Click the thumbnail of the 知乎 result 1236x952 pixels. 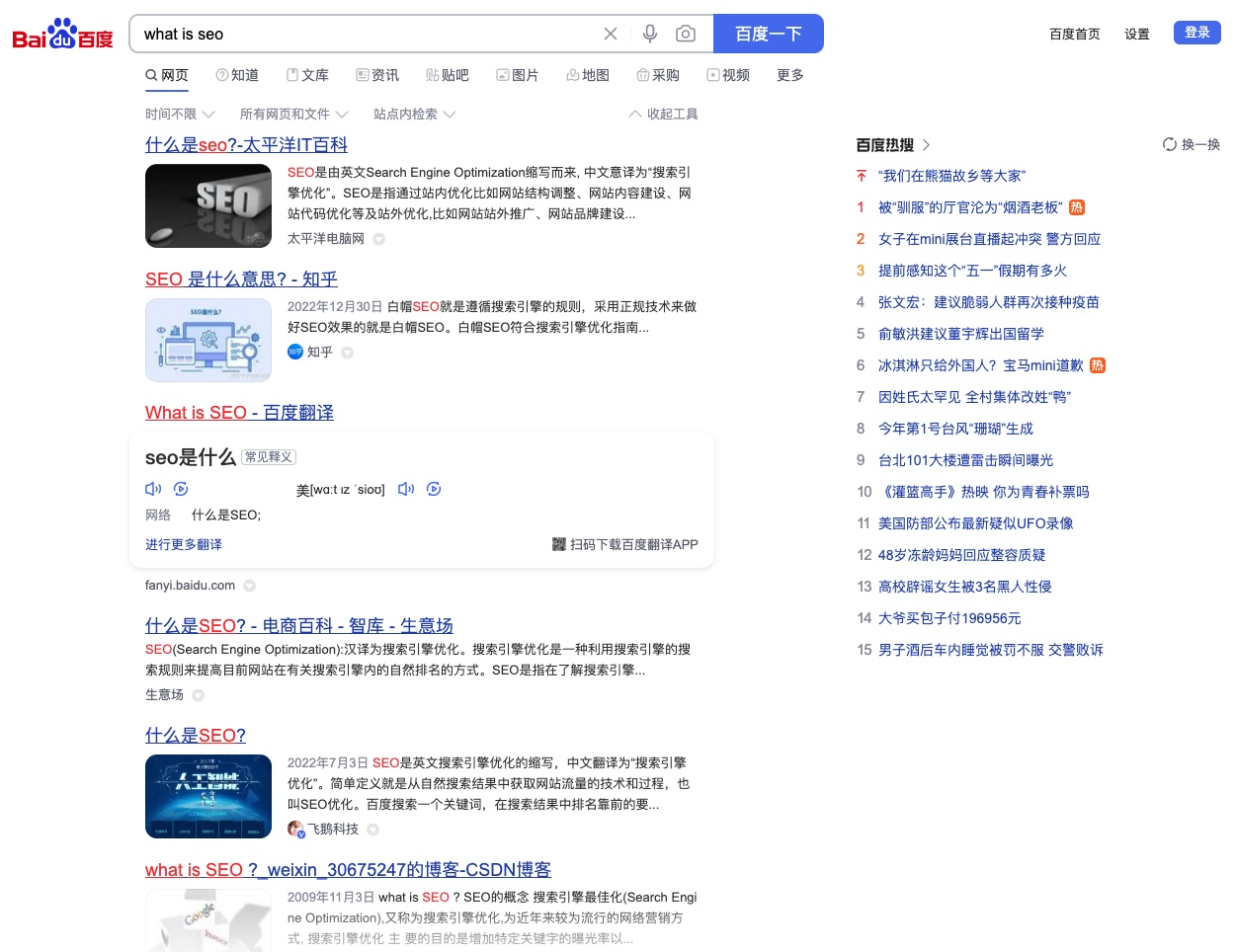click(208, 340)
